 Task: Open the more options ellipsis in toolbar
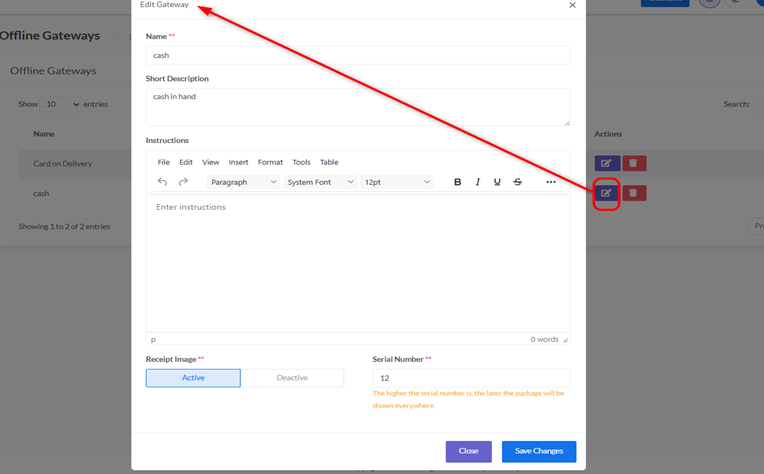[x=551, y=182]
